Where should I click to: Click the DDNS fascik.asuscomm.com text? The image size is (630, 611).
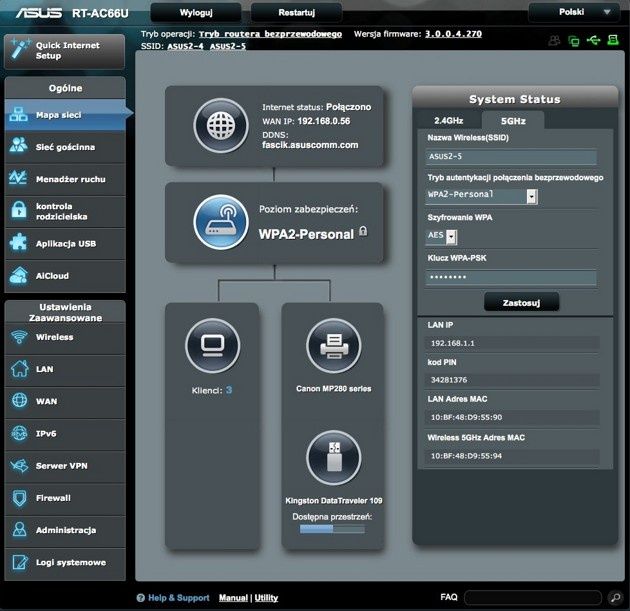[x=310, y=145]
